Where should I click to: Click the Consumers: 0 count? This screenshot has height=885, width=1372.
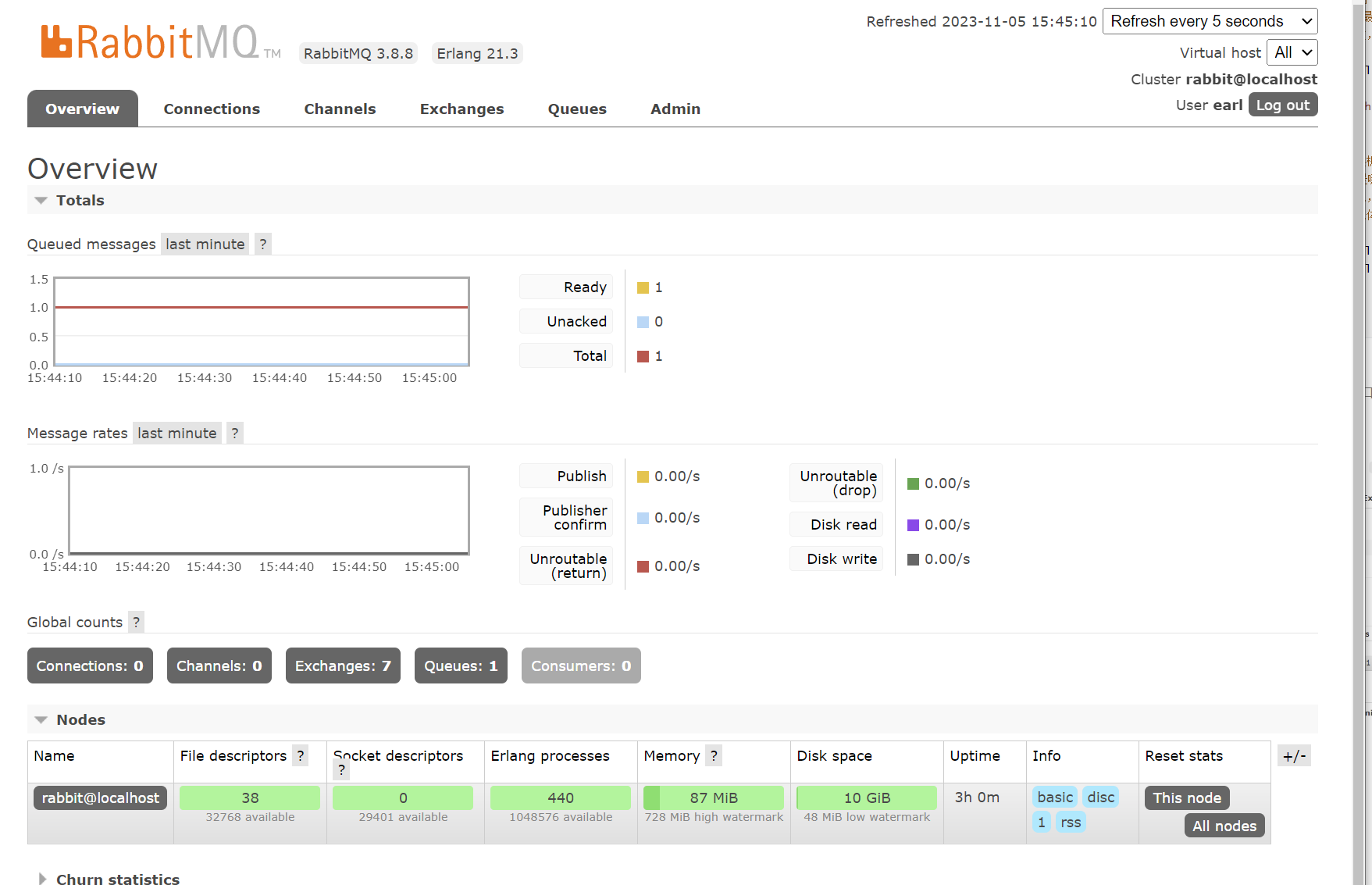(581, 666)
